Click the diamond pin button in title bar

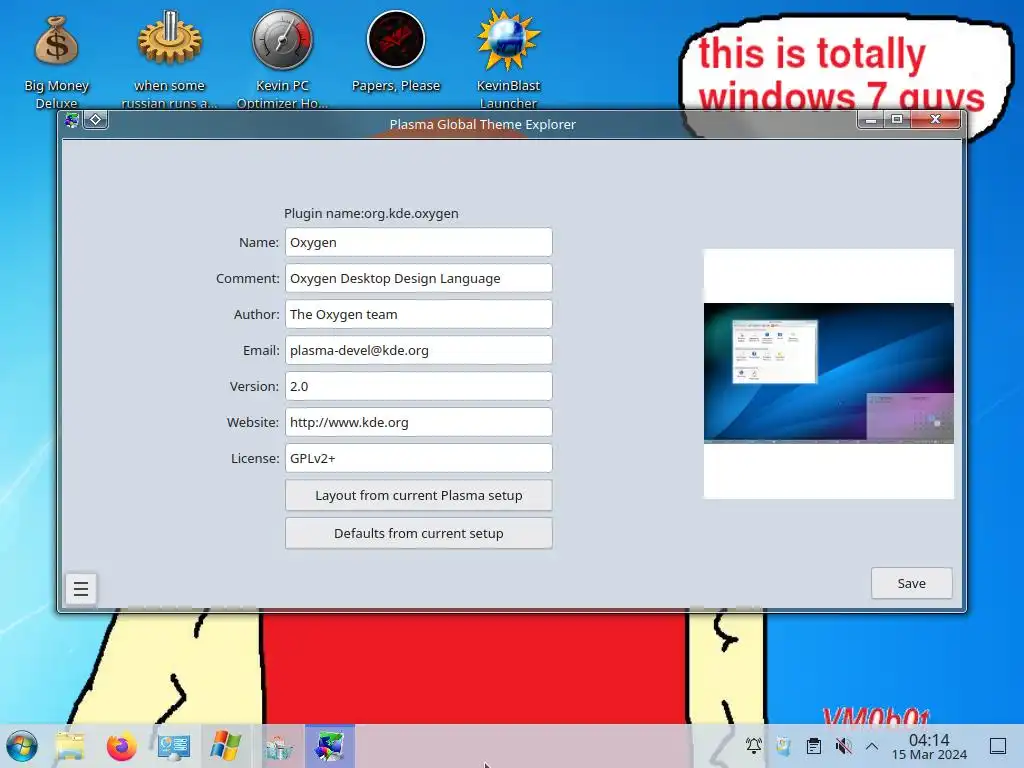tap(95, 120)
